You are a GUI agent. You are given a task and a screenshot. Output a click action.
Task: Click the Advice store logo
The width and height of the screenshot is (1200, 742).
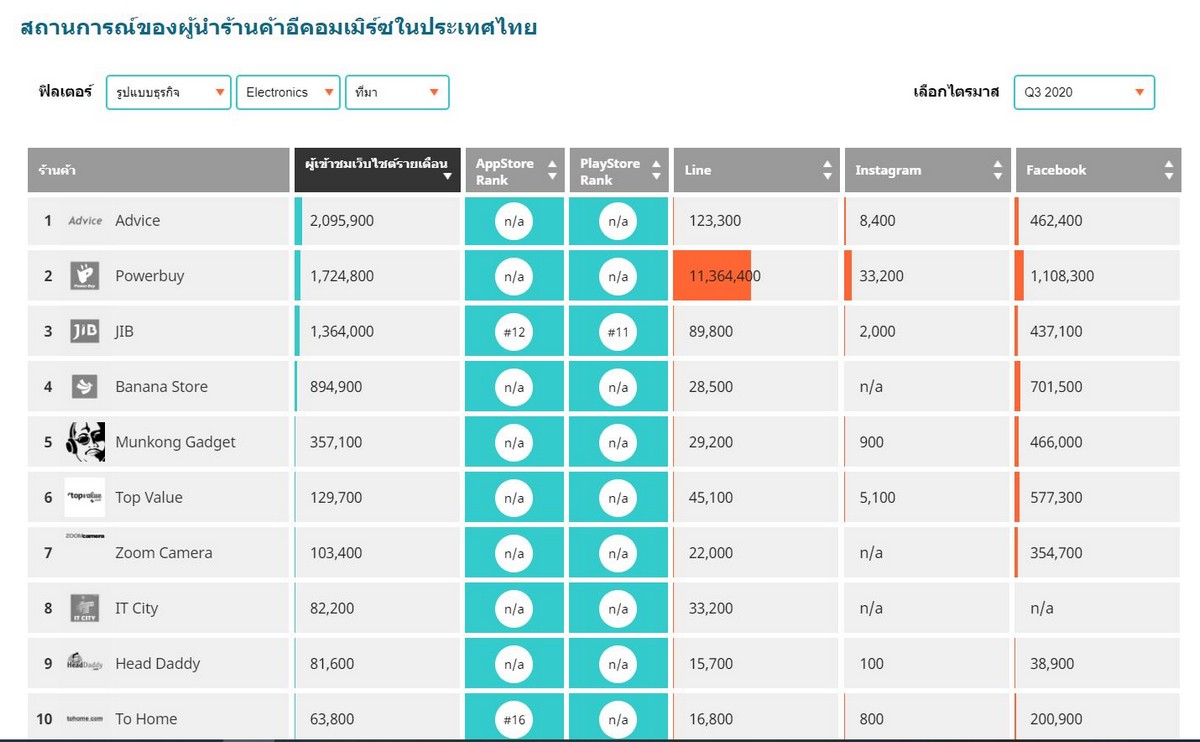coord(85,221)
